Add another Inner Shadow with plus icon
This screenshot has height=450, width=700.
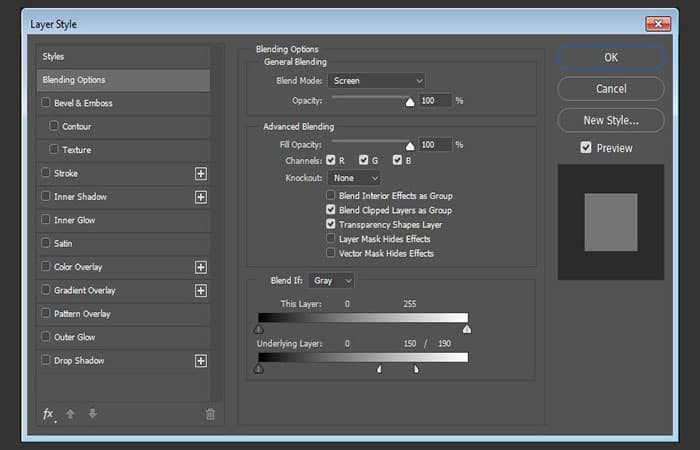pyautogui.click(x=201, y=197)
